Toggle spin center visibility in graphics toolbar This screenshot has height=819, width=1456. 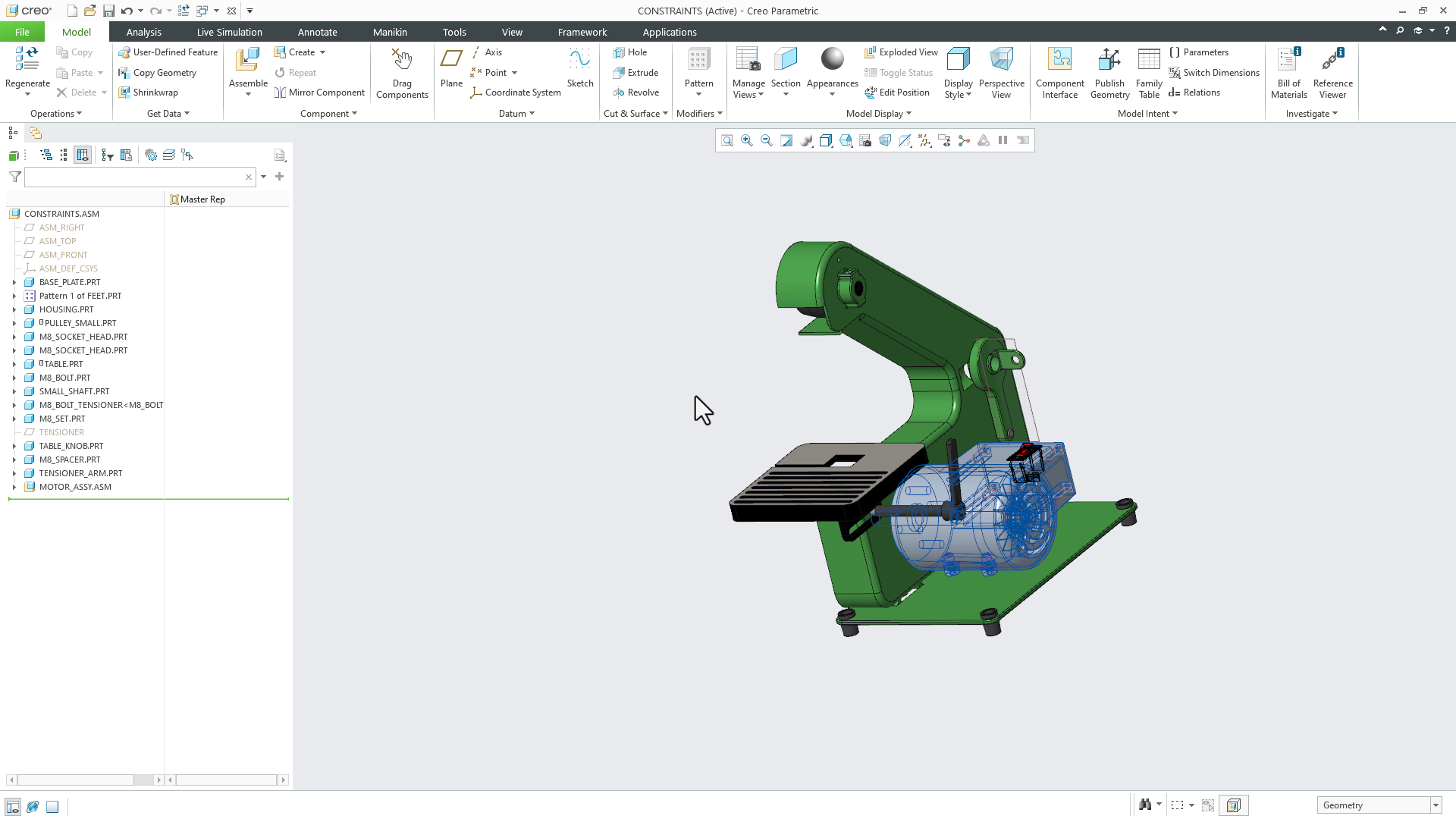click(x=964, y=140)
